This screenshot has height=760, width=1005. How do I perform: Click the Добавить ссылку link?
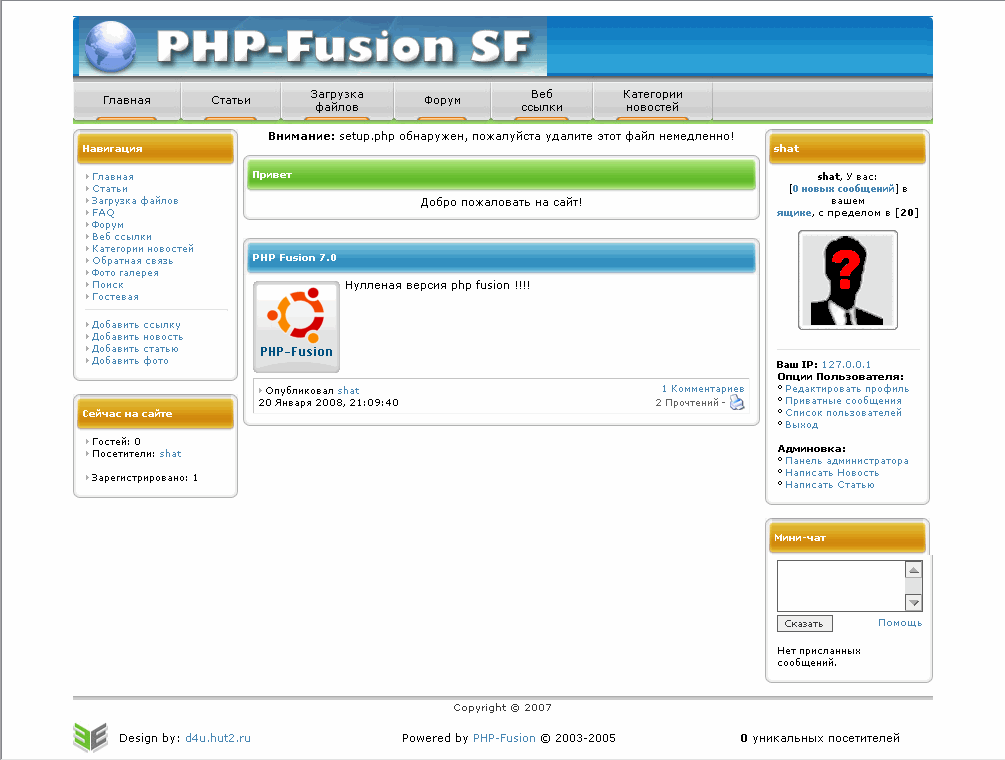(x=137, y=325)
